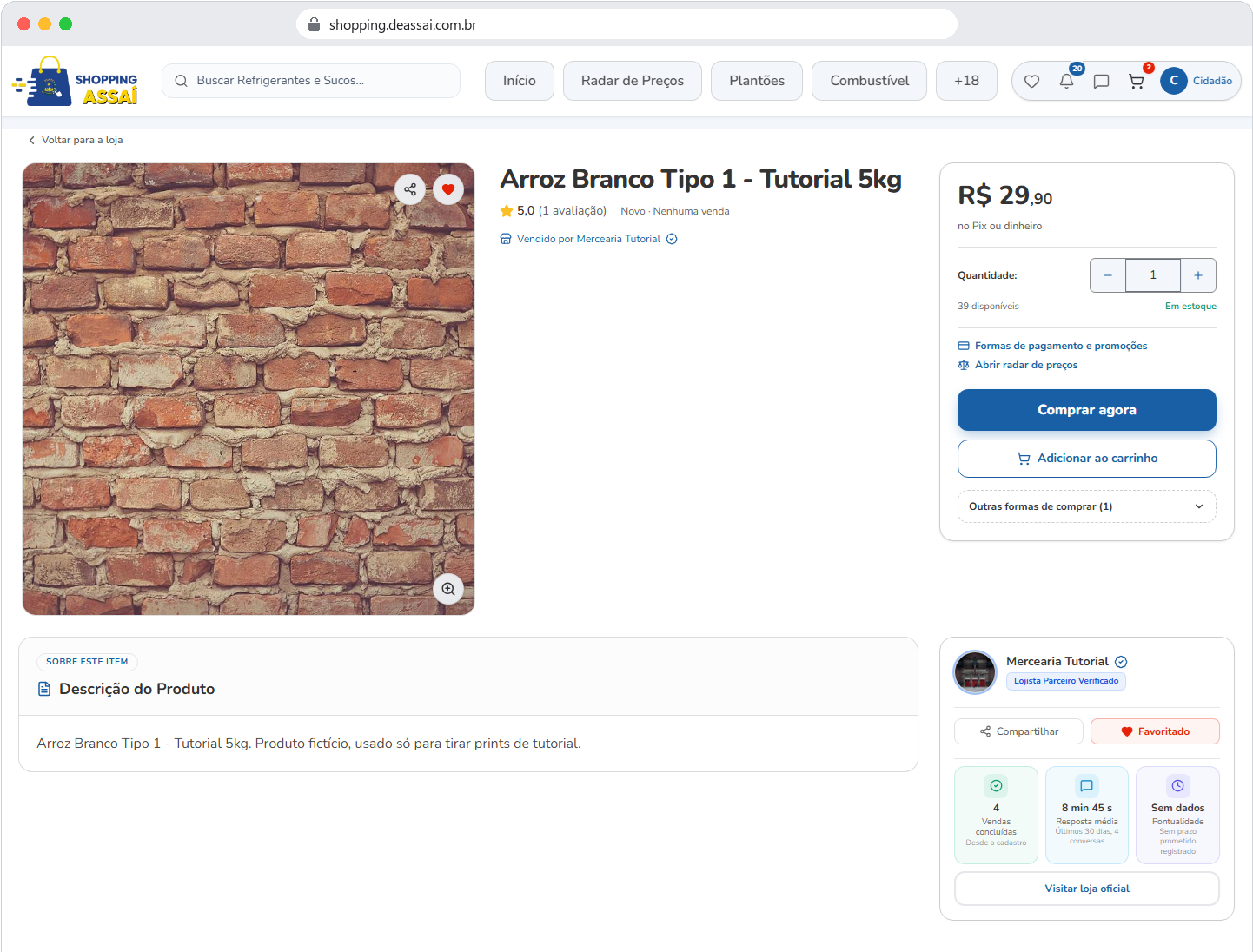The width and height of the screenshot is (1253, 952).
Task: Click the brick wall product image
Action: coord(249,389)
